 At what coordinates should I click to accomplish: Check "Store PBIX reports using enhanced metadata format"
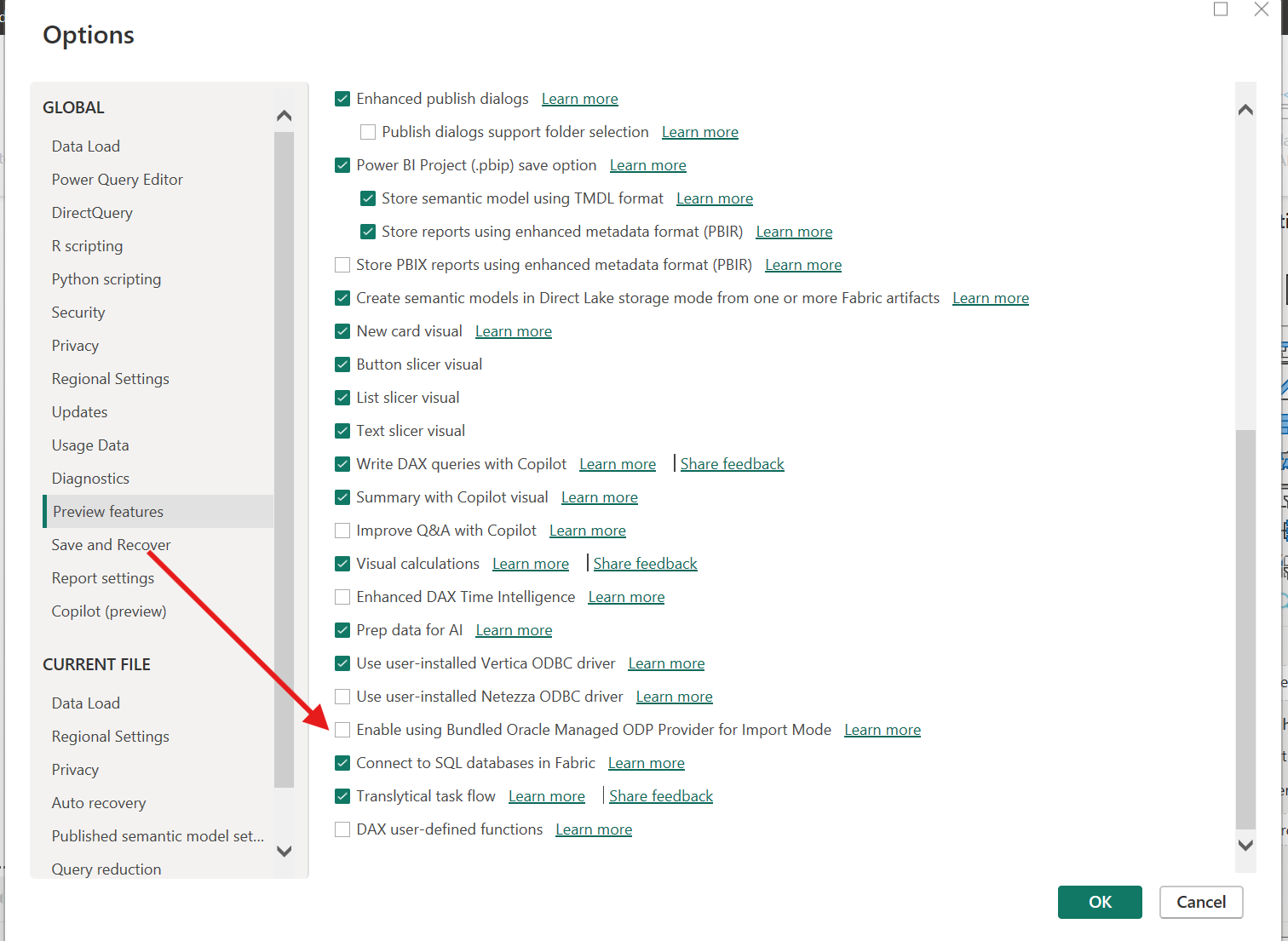tap(342, 264)
